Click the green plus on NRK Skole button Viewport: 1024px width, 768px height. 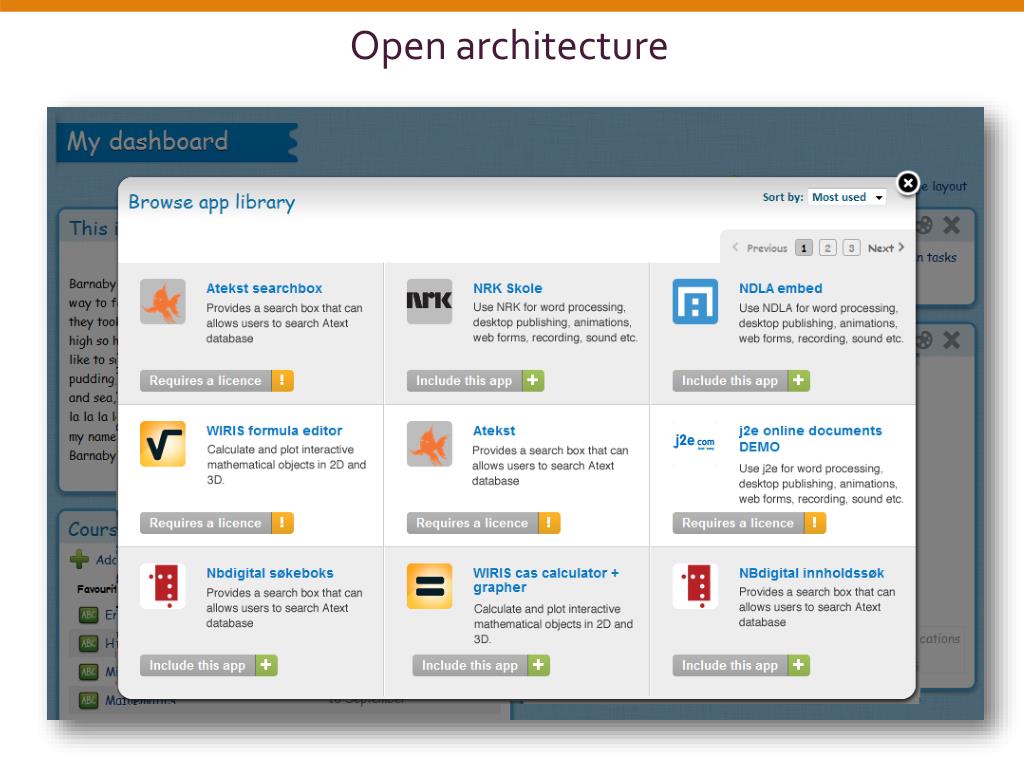coord(533,381)
